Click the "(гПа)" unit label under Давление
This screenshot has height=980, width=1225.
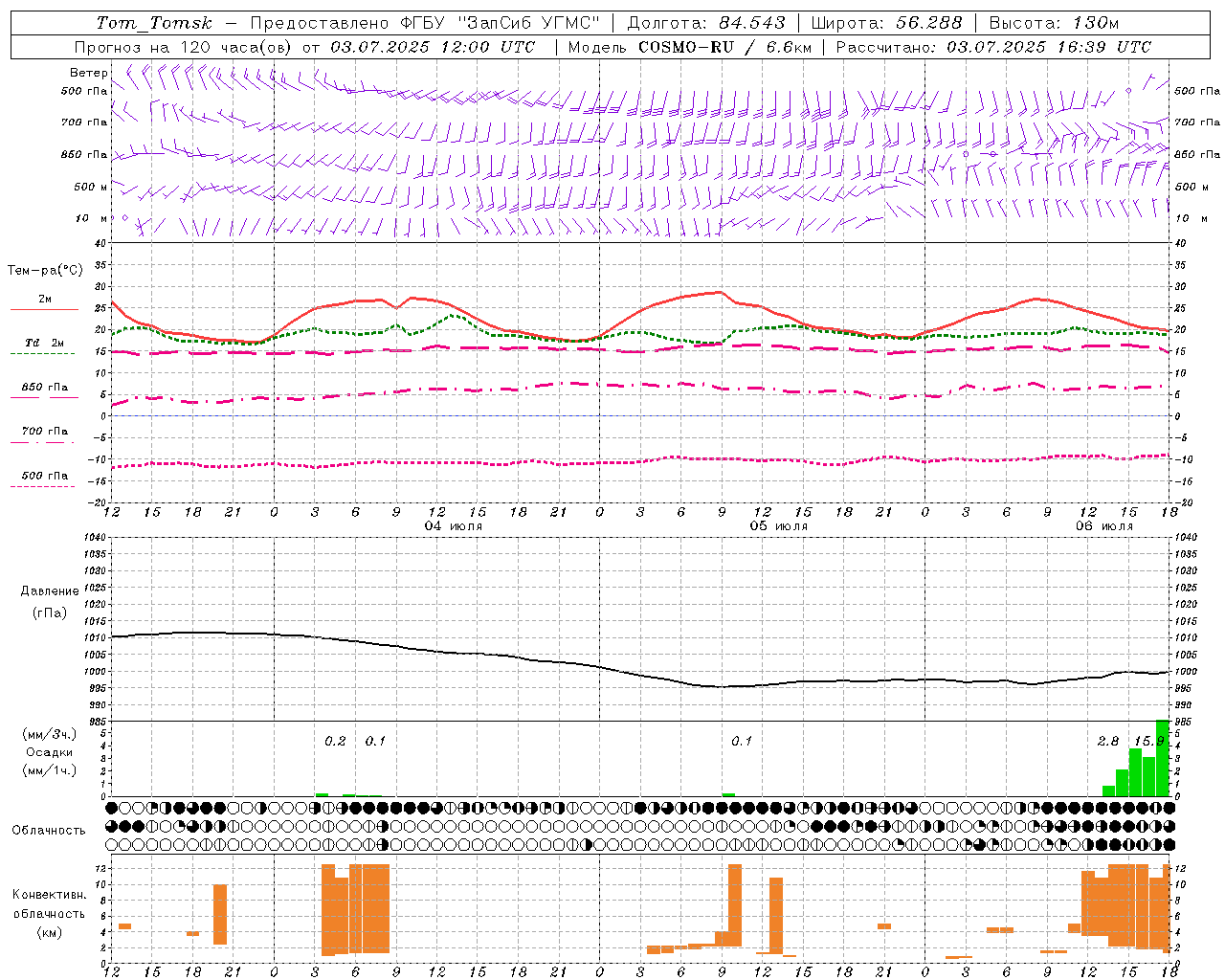[x=50, y=613]
